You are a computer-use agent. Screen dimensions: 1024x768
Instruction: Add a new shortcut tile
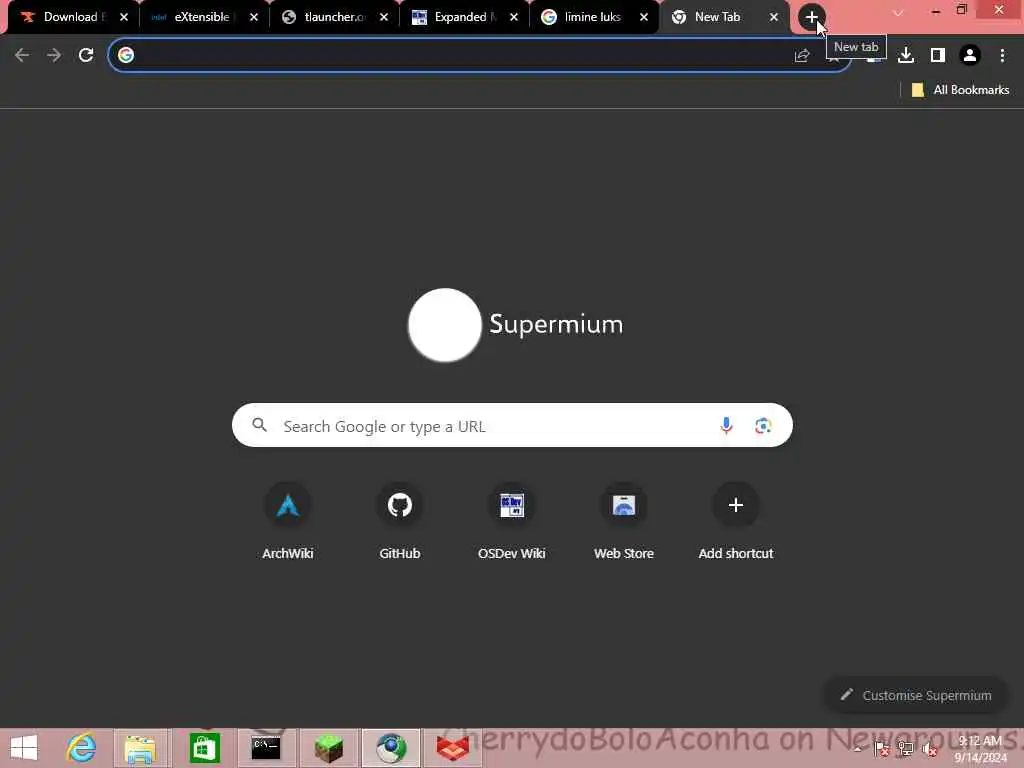(x=735, y=522)
